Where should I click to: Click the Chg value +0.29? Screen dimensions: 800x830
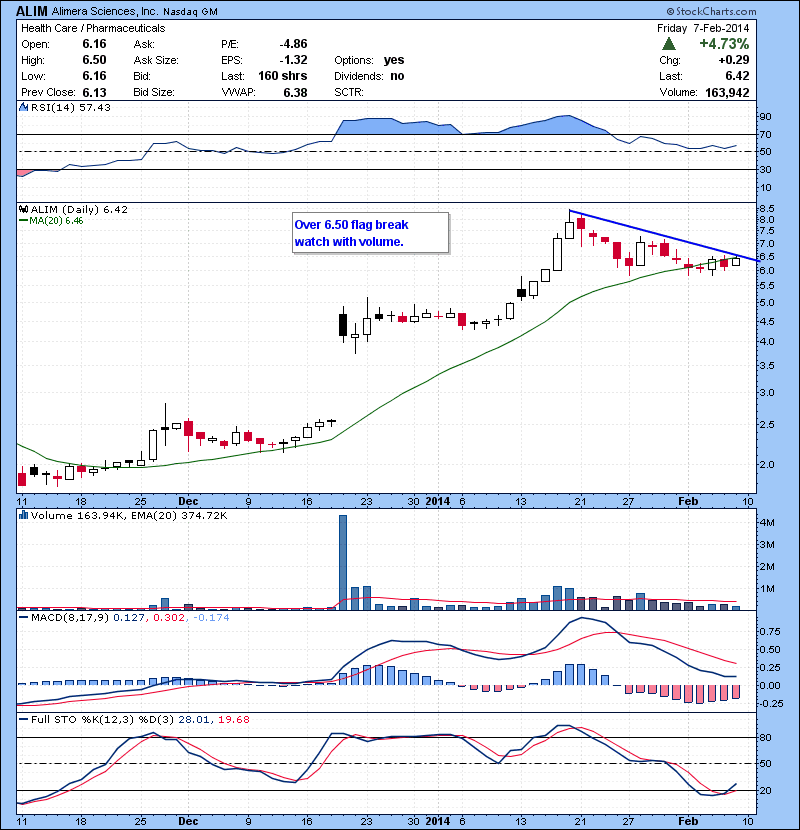coord(734,60)
